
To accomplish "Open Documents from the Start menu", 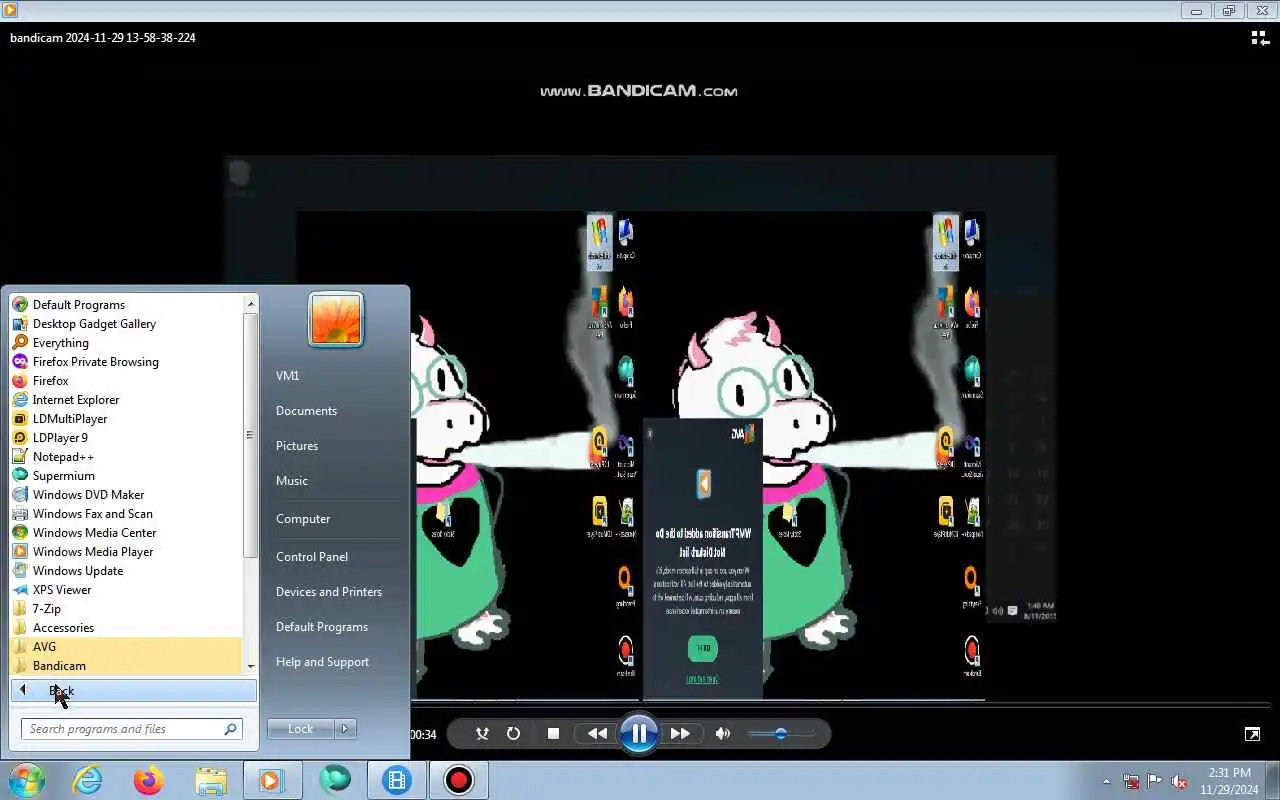I will 306,411.
